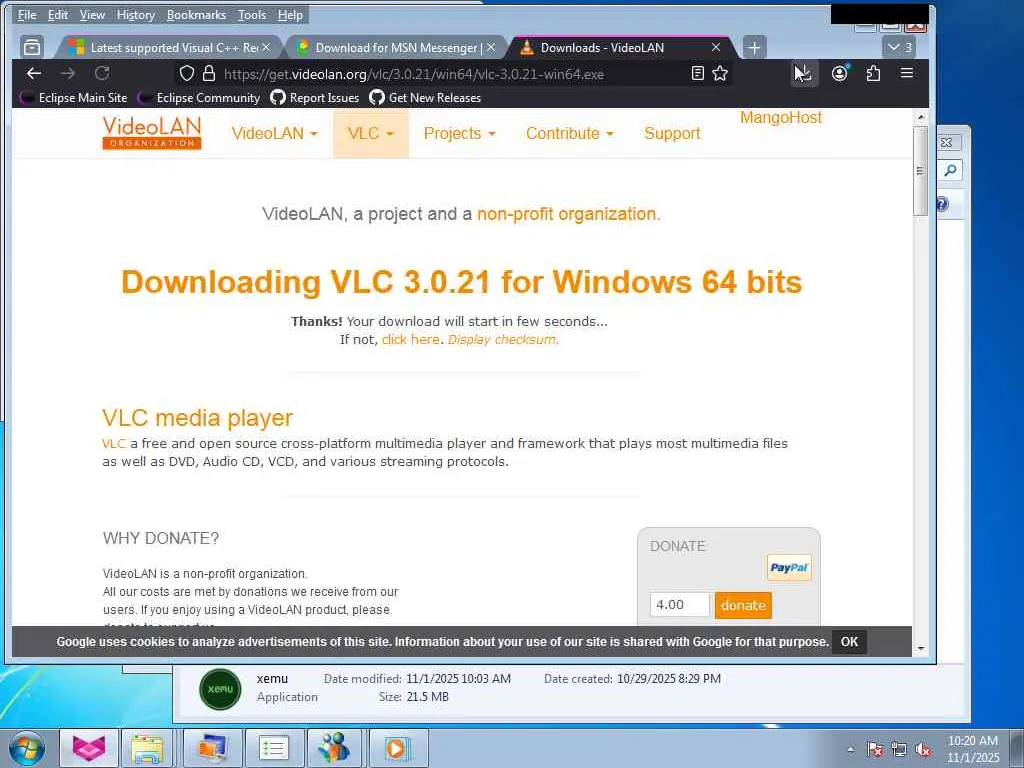
Task: Click the scroll up arrow of page
Action: (x=920, y=117)
